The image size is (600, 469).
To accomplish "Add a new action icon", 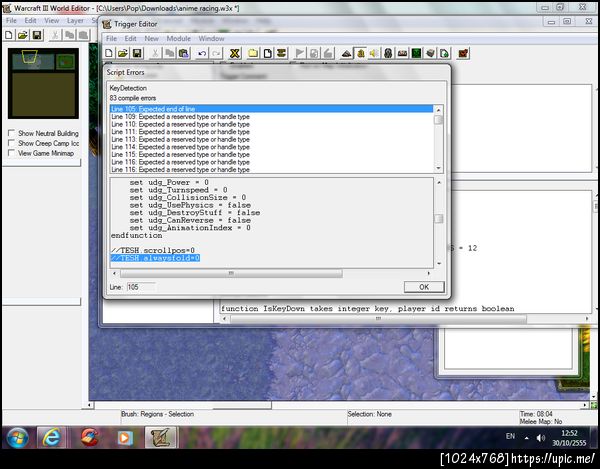I will point(328,53).
